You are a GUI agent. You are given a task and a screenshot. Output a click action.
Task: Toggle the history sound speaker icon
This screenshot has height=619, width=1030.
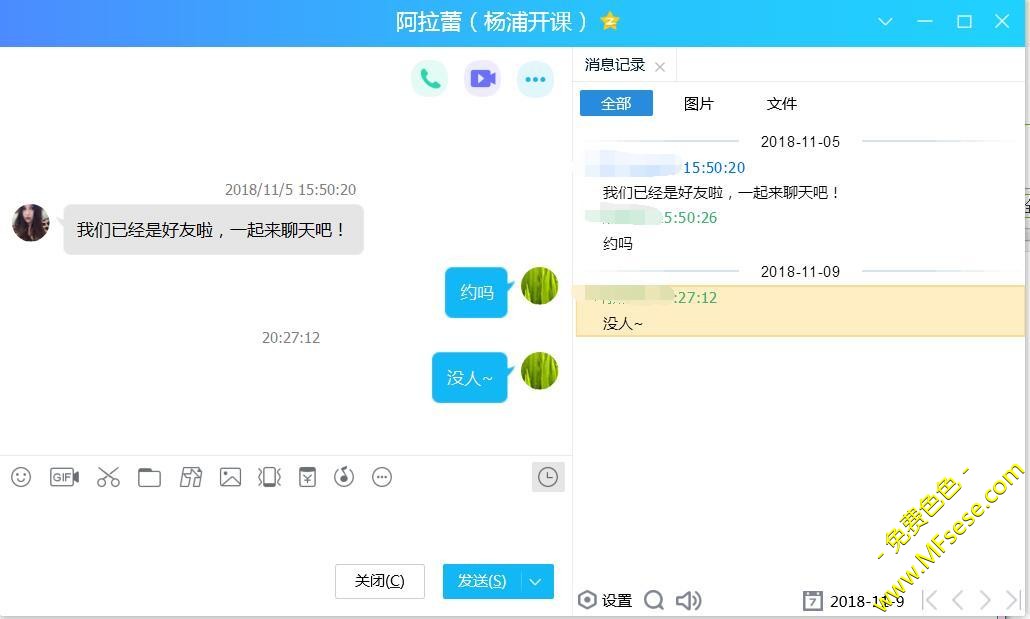click(688, 600)
